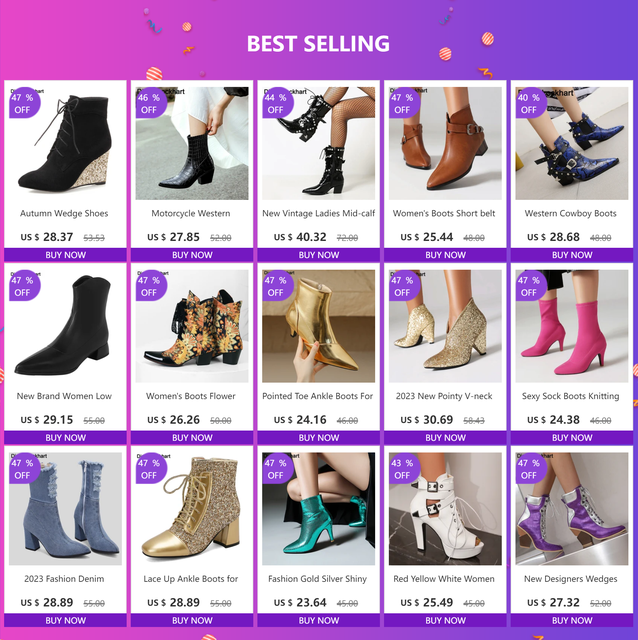Viewport: 638px width, 640px height.
Task: Buy the Red Yellow White Women boots
Action: (445, 620)
